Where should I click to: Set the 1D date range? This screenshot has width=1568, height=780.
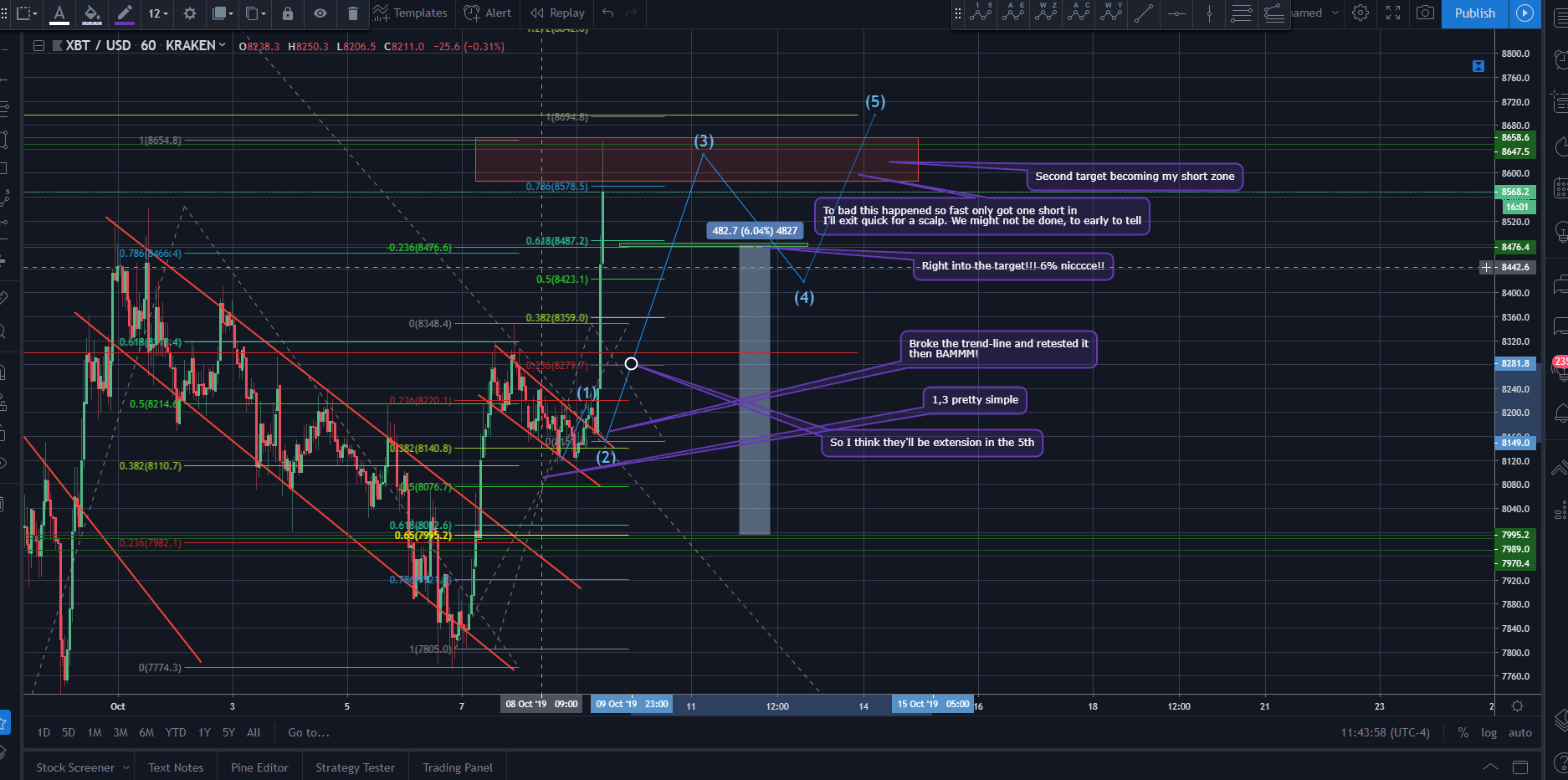coord(44,732)
